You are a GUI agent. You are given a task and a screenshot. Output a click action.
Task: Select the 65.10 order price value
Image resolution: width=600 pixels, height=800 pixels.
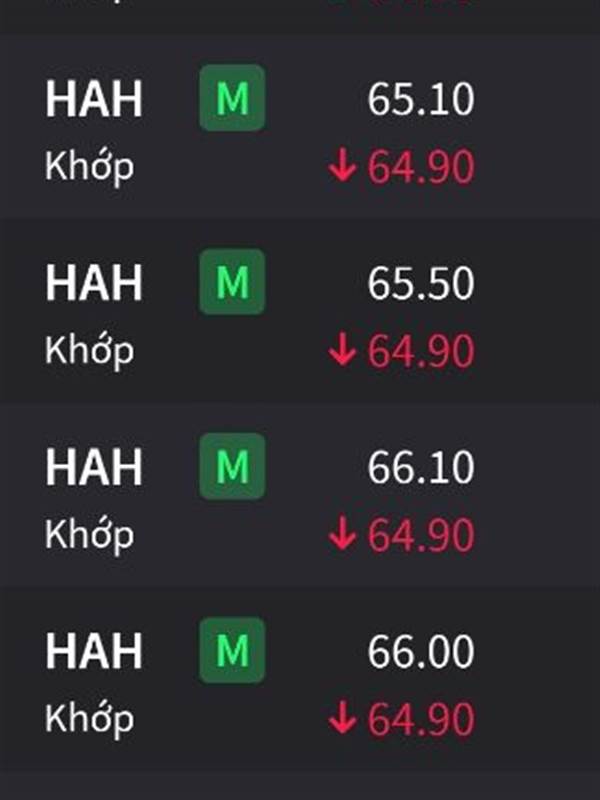click(x=421, y=99)
